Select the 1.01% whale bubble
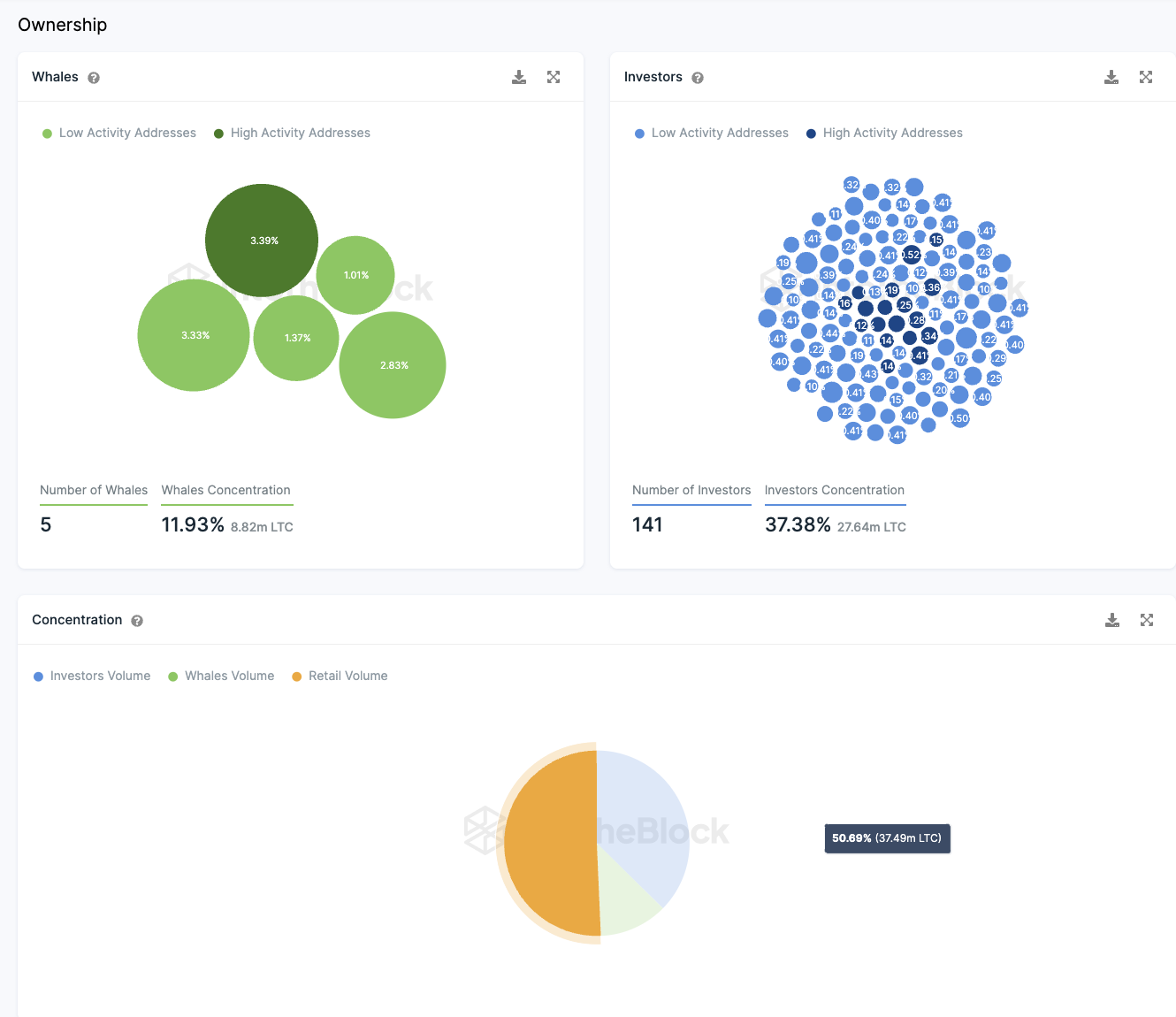This screenshot has height=1017, width=1176. (355, 275)
